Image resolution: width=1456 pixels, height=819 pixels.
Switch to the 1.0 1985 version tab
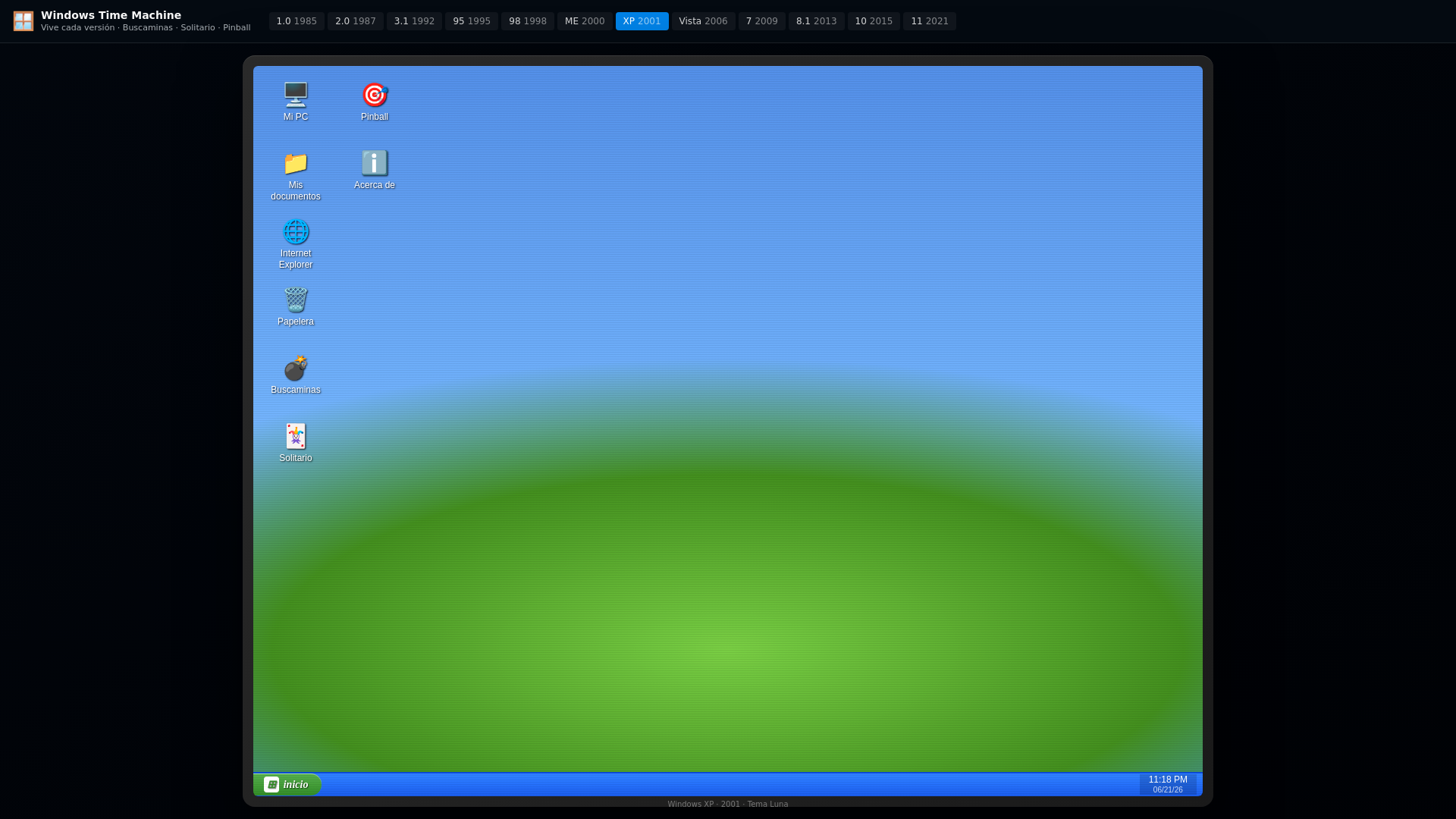297,21
